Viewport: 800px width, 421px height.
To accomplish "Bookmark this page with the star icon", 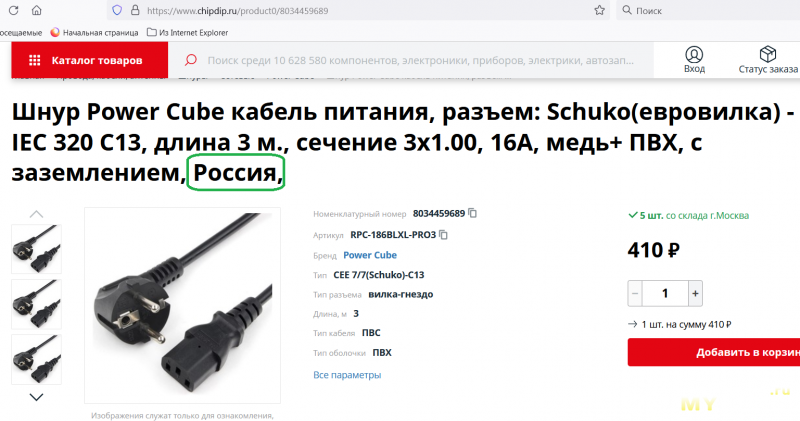I will 599,10.
